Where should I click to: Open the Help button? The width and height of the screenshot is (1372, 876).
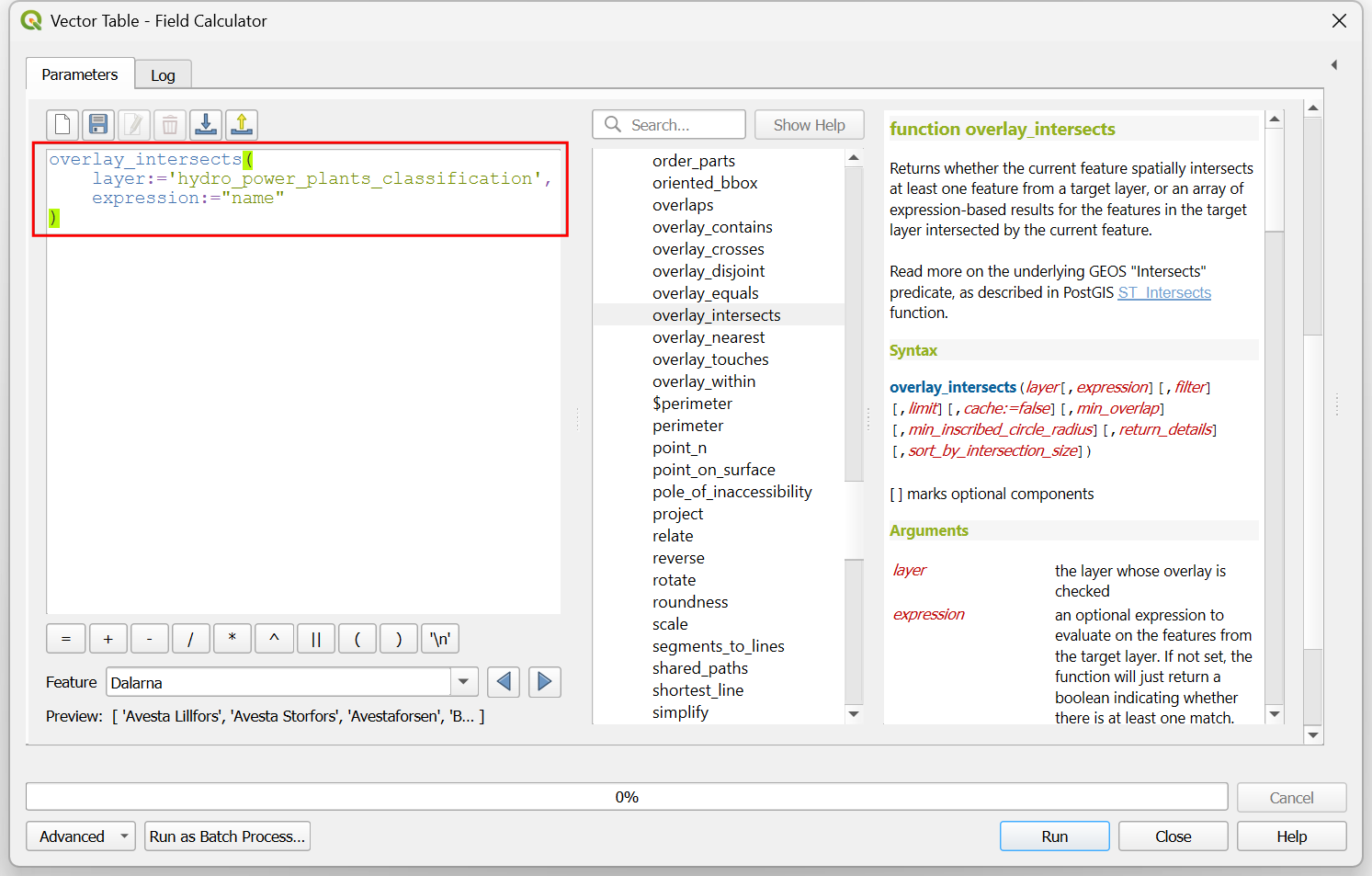pyautogui.click(x=1292, y=836)
